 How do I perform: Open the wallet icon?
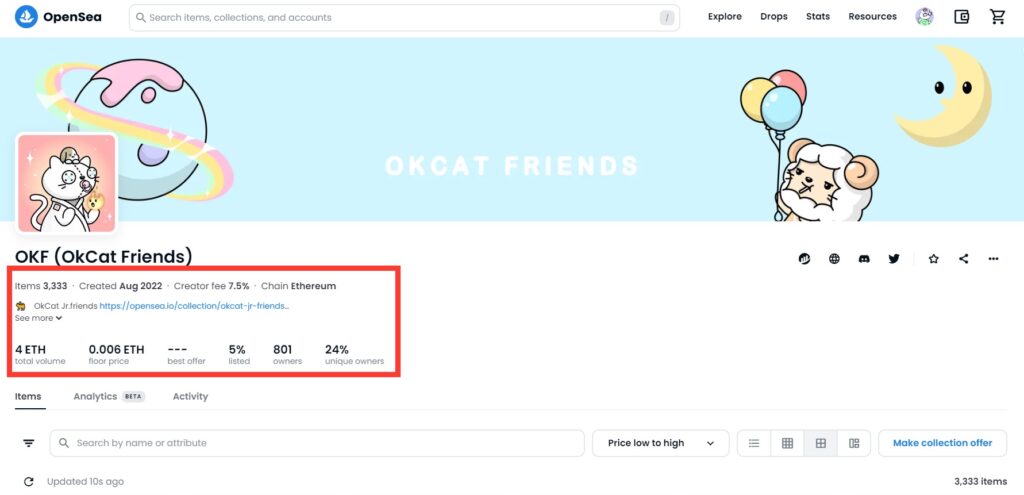click(x=961, y=17)
